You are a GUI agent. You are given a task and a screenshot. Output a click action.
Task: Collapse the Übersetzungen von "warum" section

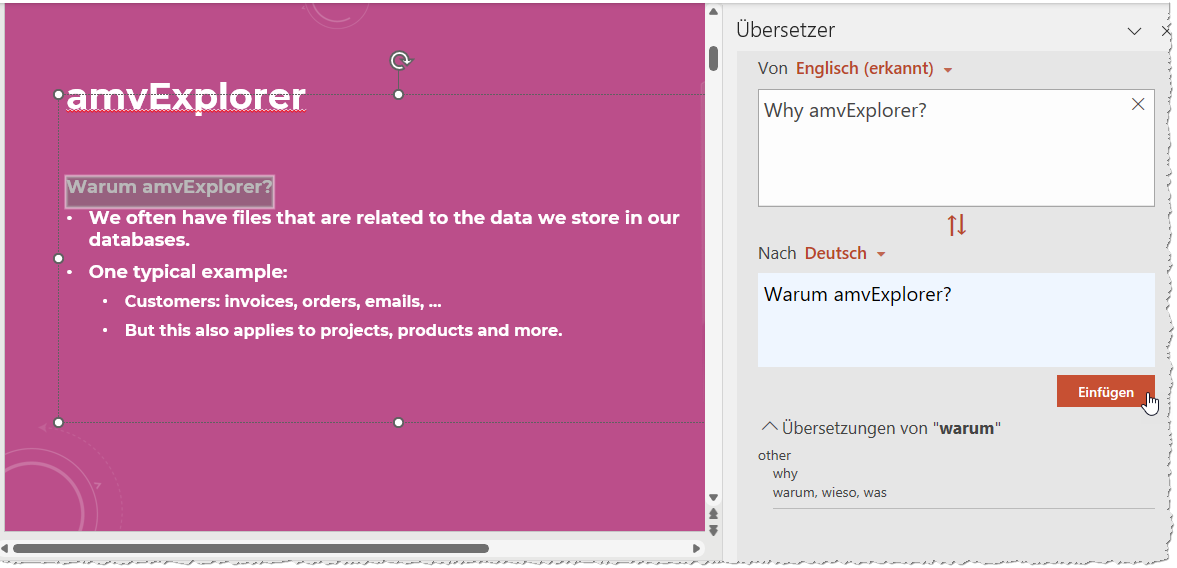[769, 427]
